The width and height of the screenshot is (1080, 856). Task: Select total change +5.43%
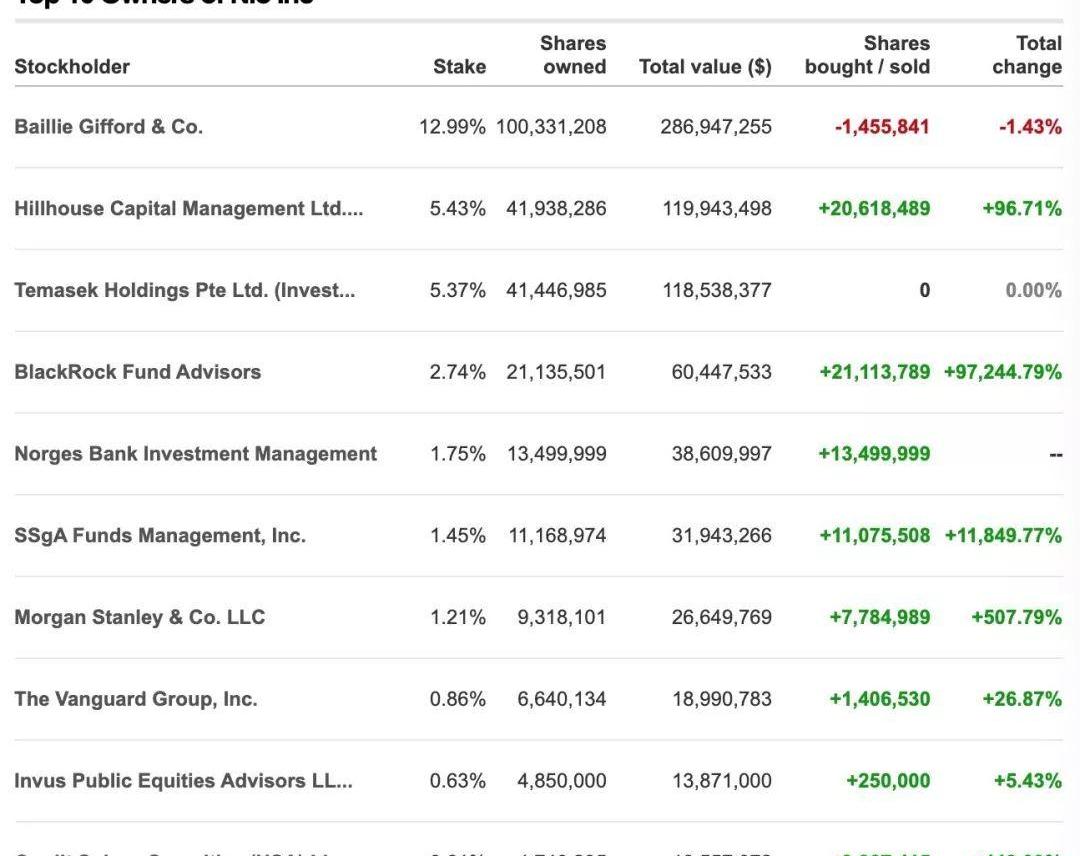[x=1028, y=781]
